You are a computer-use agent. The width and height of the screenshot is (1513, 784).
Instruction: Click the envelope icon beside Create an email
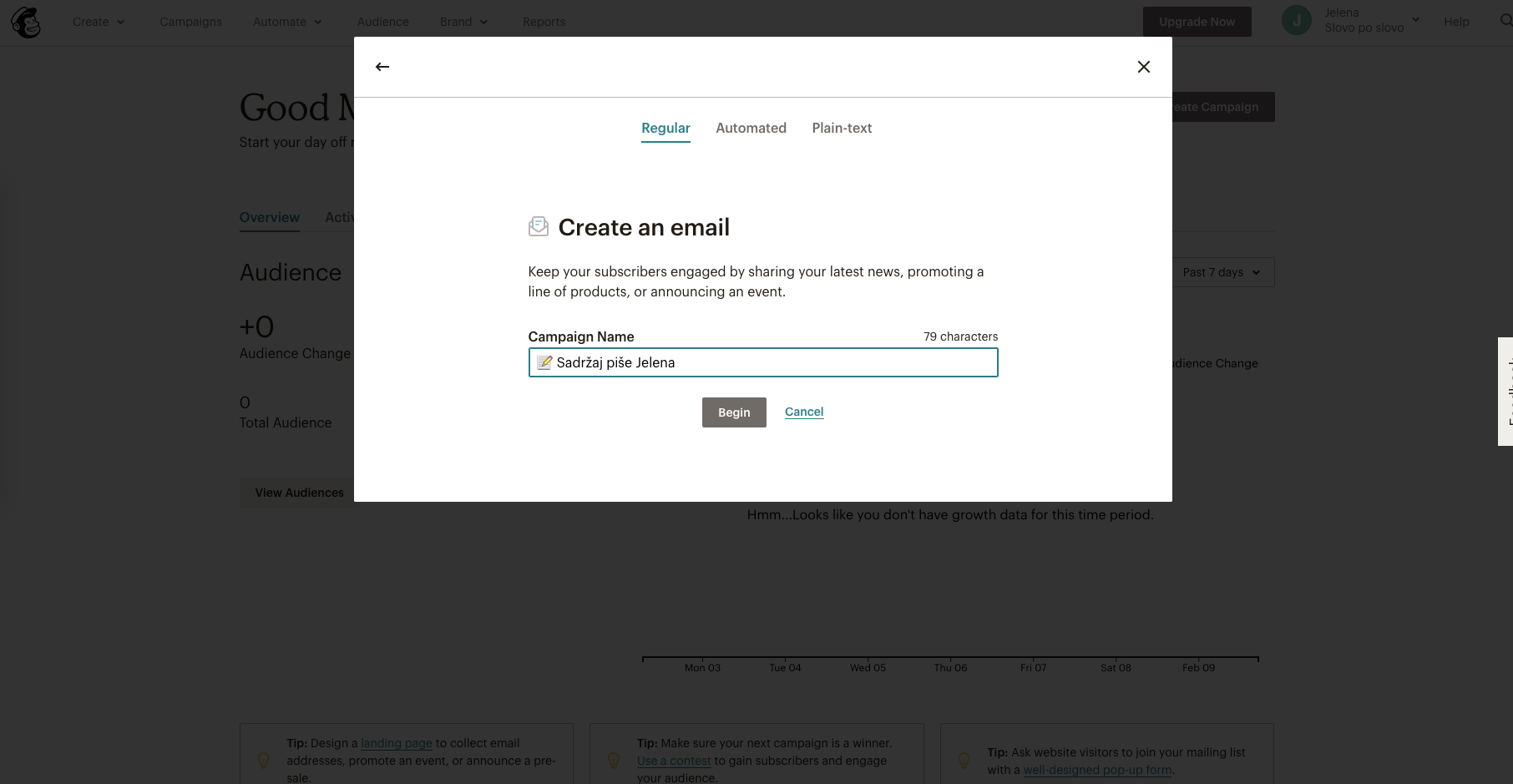[539, 226]
